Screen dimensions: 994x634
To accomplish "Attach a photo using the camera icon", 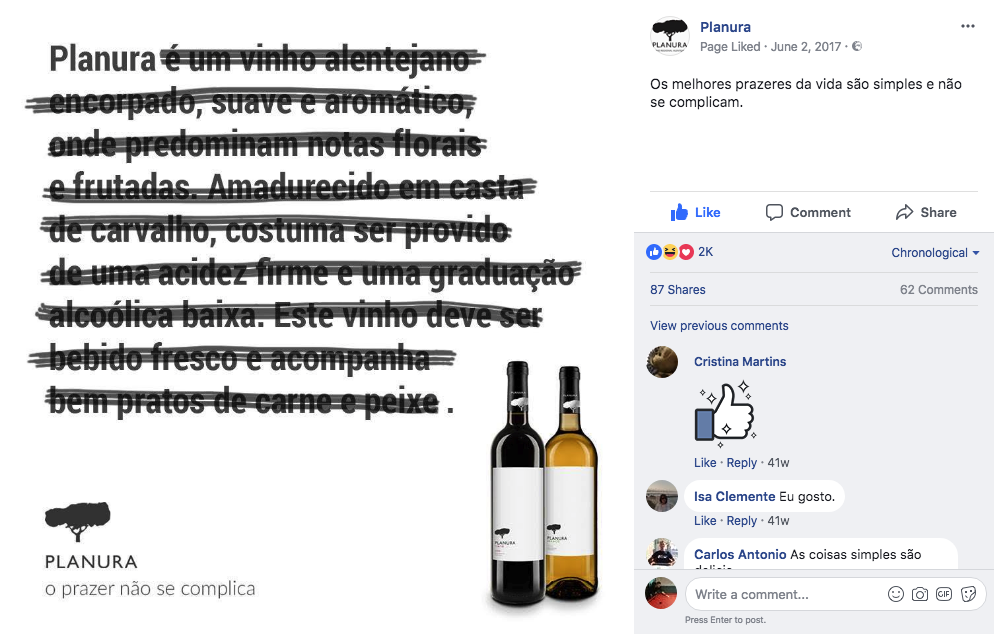I will (x=920, y=594).
